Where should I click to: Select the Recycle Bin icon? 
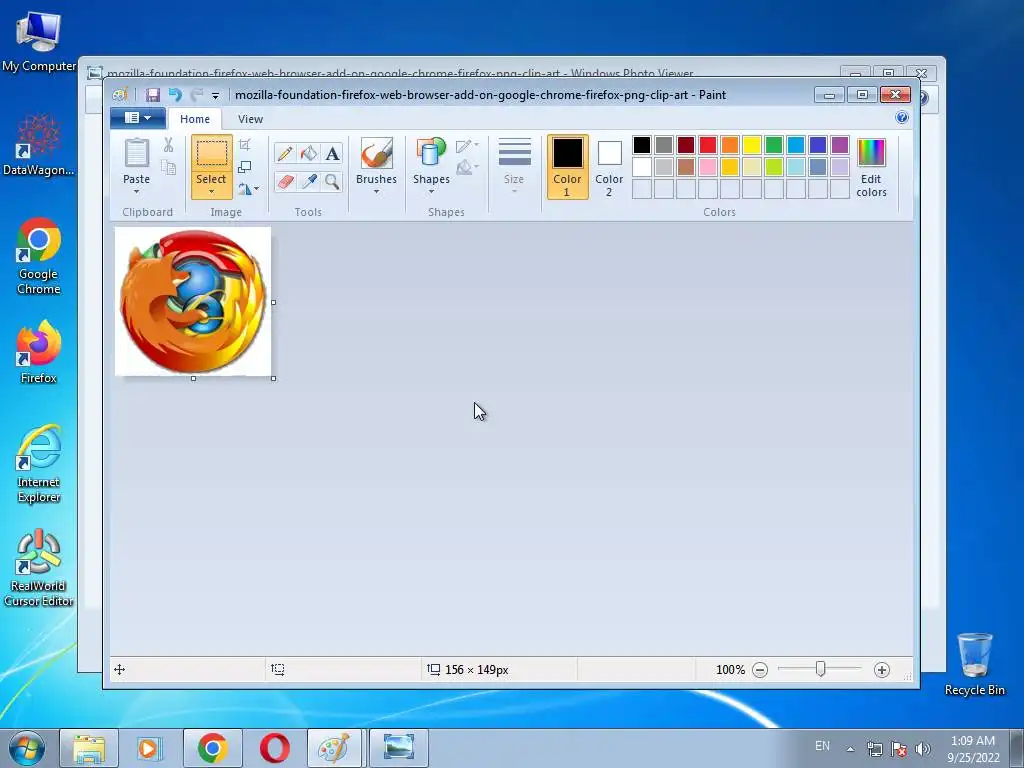point(974,664)
